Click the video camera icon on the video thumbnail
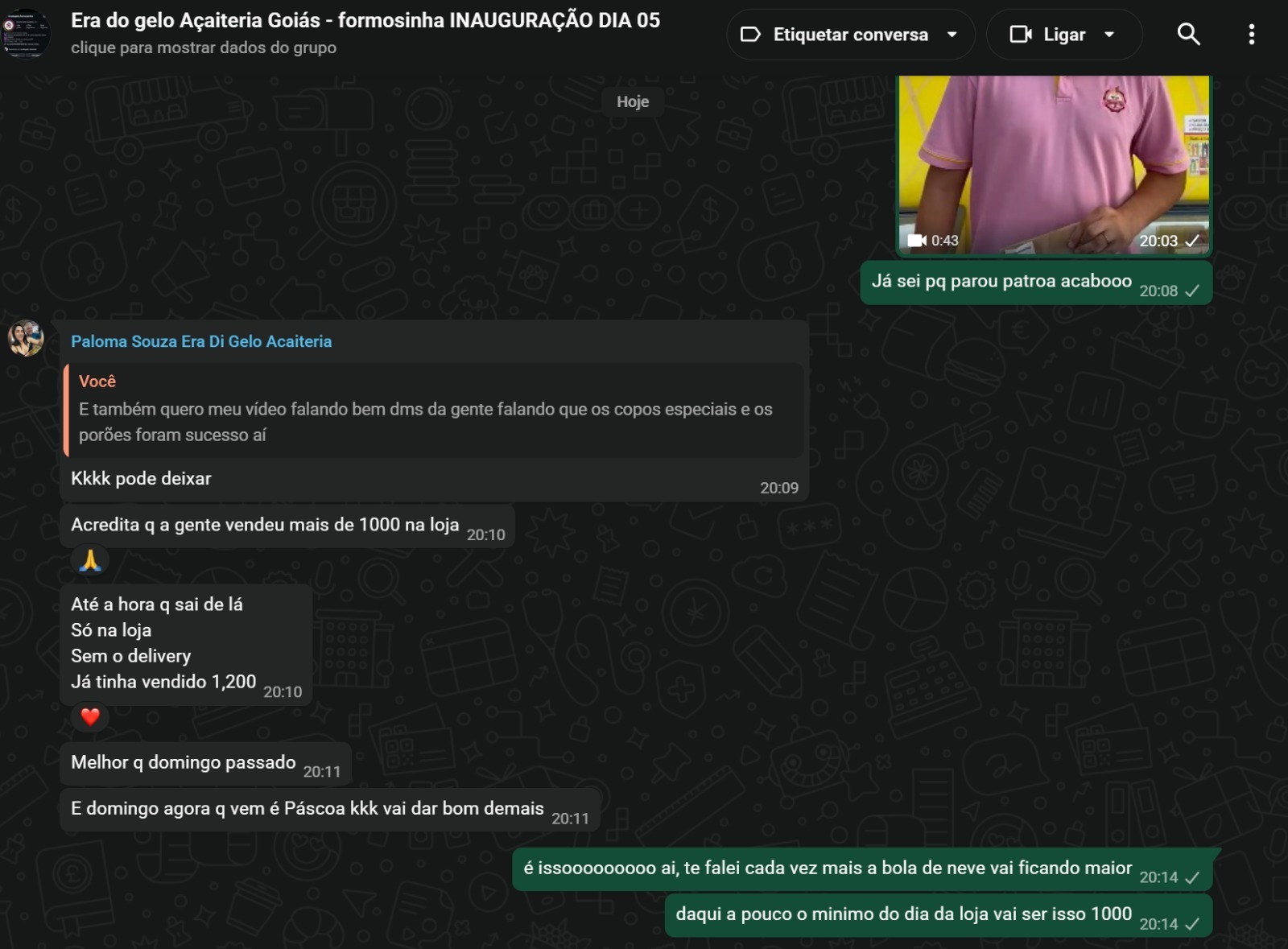The width and height of the screenshot is (1288, 949). [x=916, y=238]
